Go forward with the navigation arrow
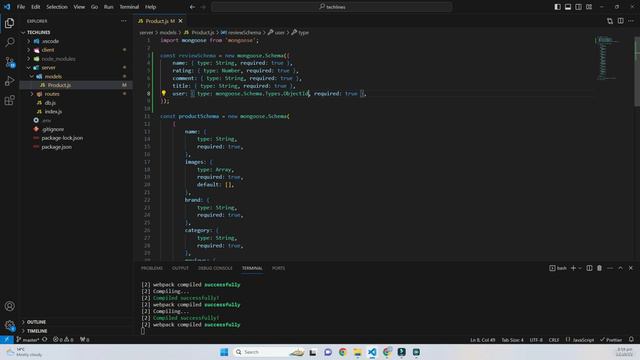640x360 pixels. tap(203, 7)
